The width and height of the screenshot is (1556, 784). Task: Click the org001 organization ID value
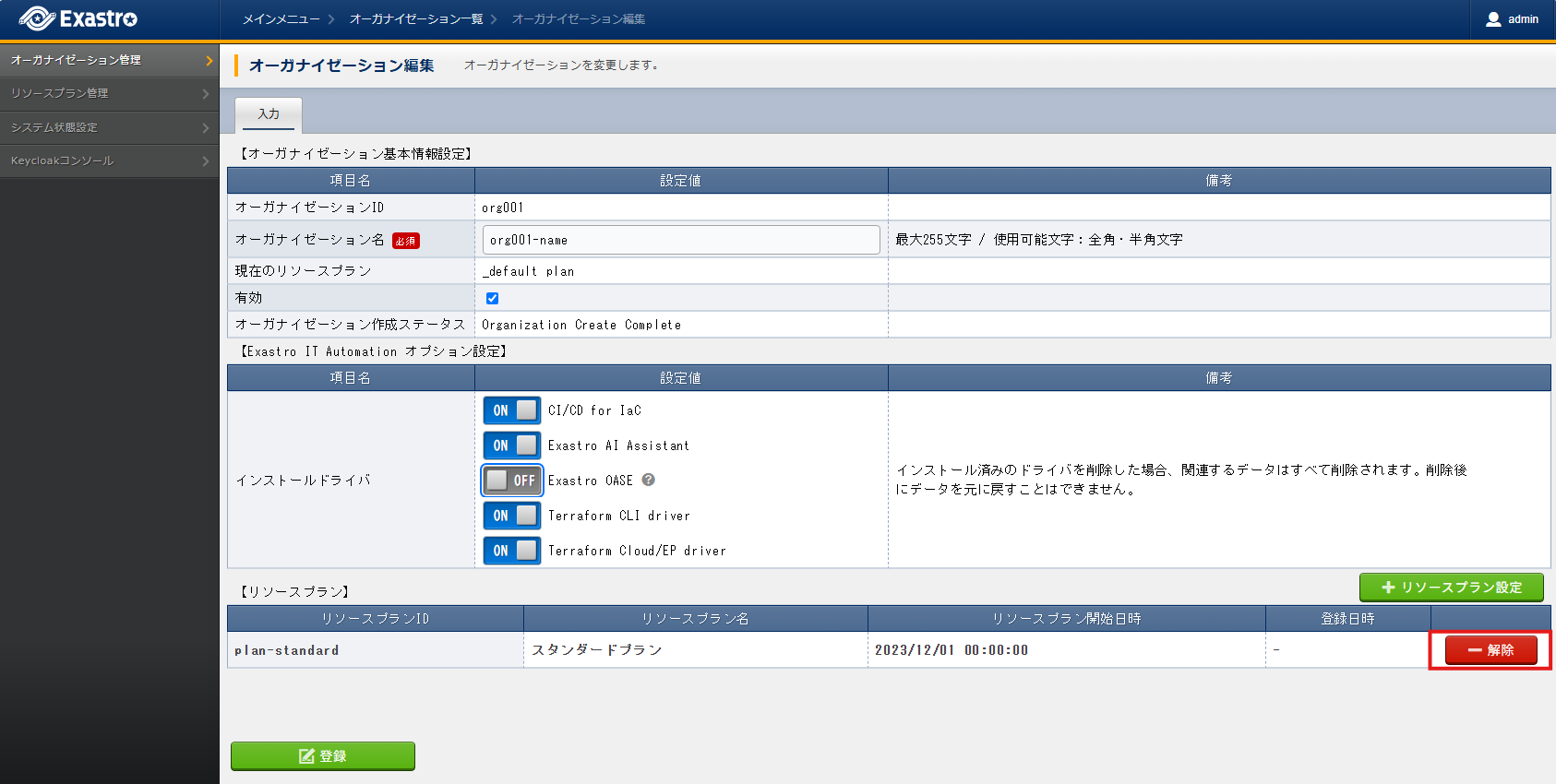503,208
